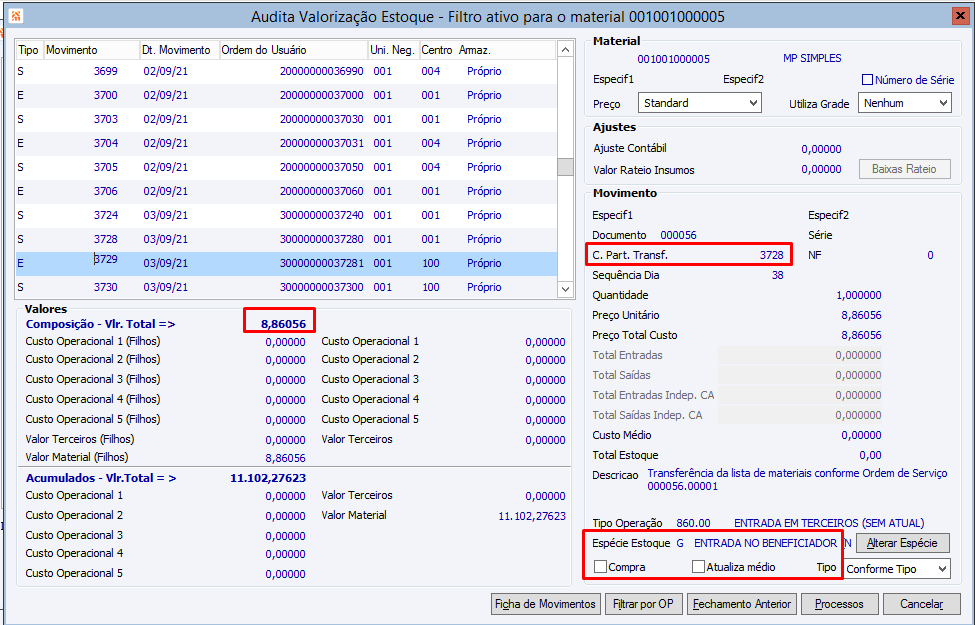This screenshot has width=975, height=625.
Task: Open Ficha de Movimentos
Action: 545,604
